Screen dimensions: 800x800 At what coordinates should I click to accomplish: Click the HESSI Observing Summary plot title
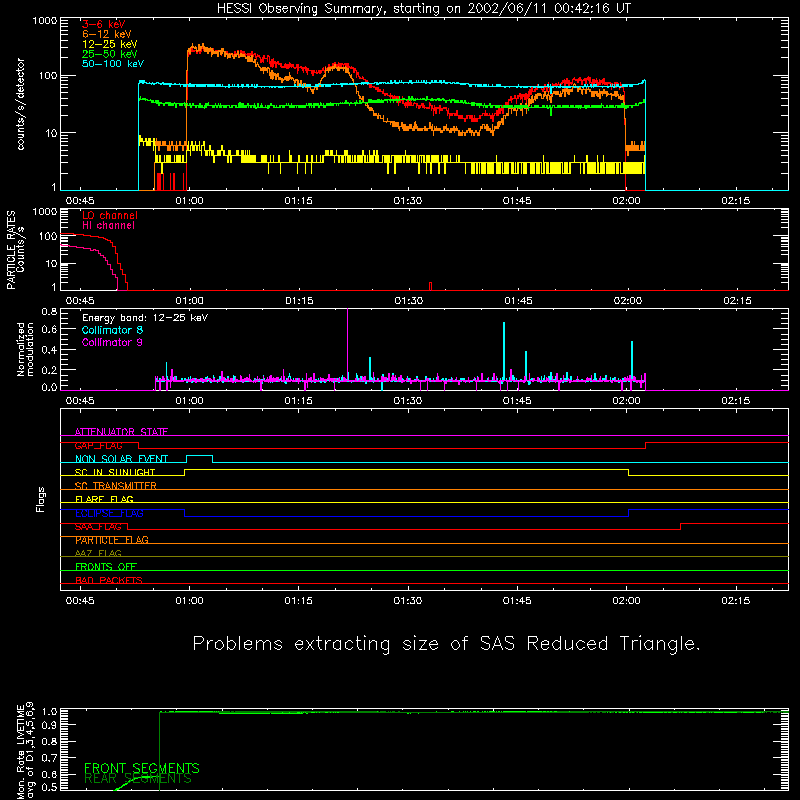point(423,9)
